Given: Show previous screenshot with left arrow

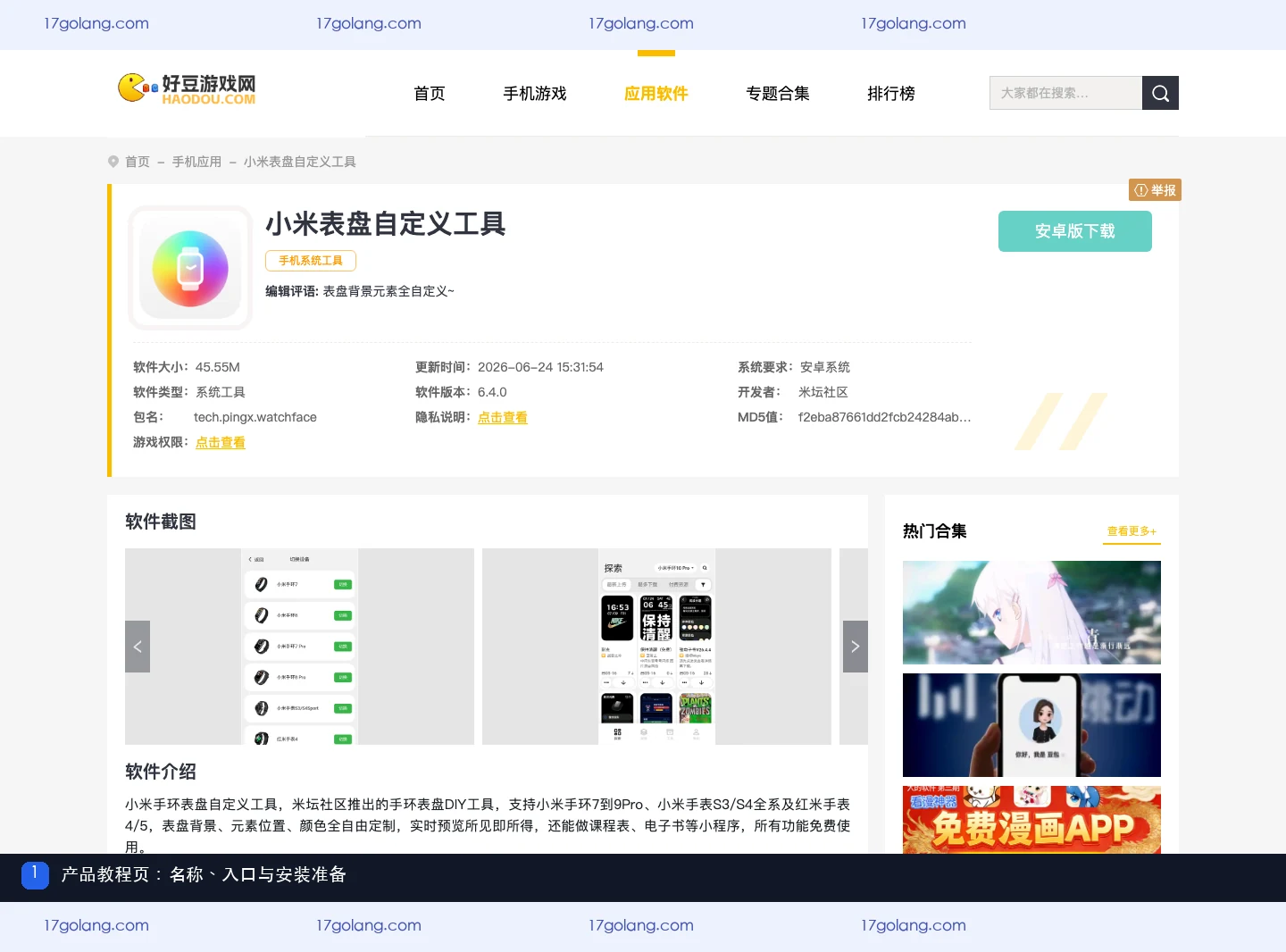Looking at the screenshot, I should pyautogui.click(x=138, y=647).
